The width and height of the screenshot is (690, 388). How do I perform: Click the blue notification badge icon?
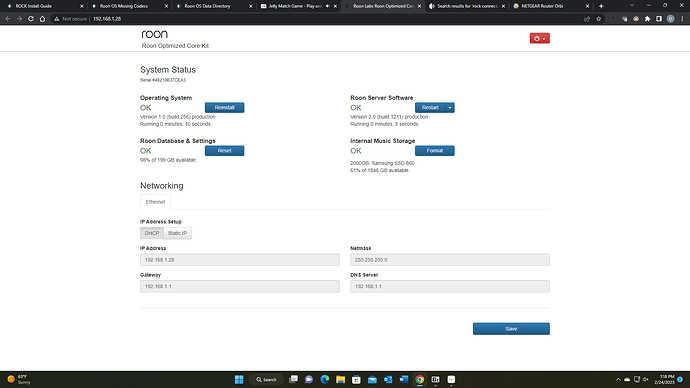pyautogui.click(x=680, y=380)
